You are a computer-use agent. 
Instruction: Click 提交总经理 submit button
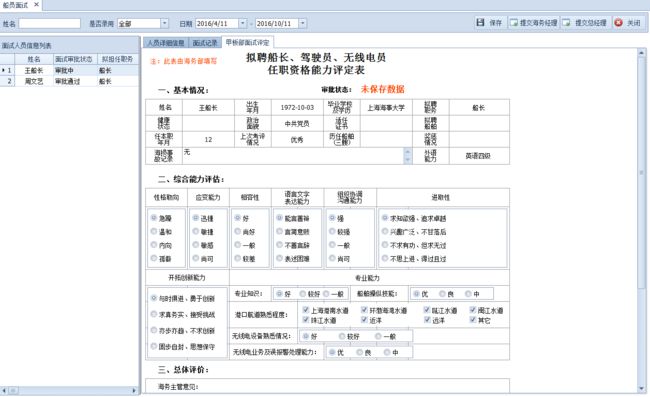tap(585, 23)
